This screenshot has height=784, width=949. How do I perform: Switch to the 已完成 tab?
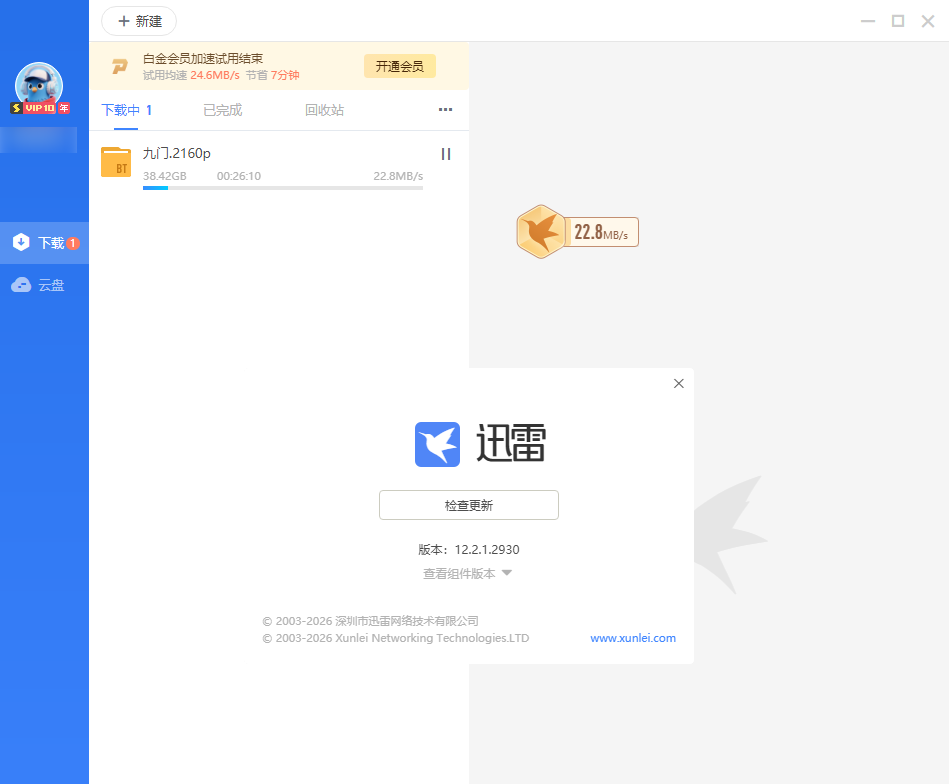coord(223,110)
